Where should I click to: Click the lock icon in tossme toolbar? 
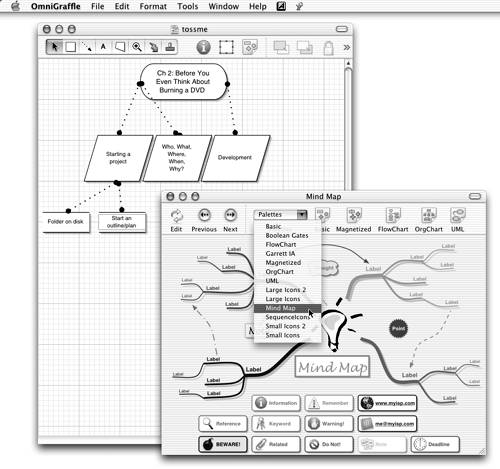tap(328, 48)
